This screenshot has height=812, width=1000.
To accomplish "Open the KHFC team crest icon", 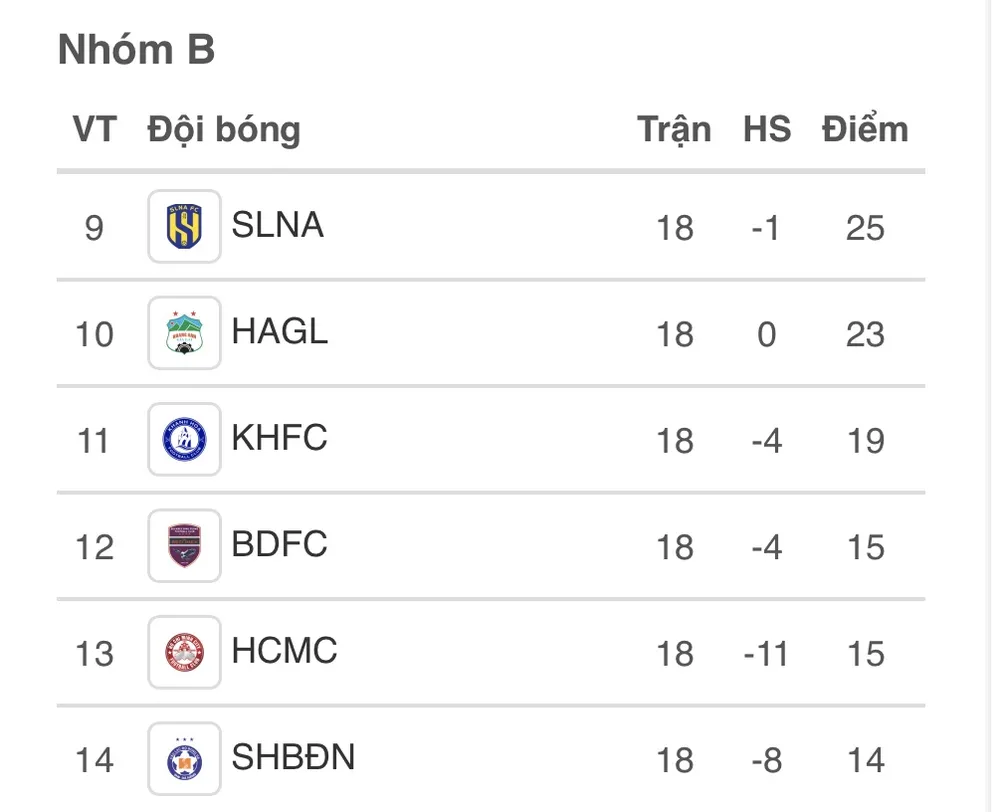I will click(x=184, y=439).
